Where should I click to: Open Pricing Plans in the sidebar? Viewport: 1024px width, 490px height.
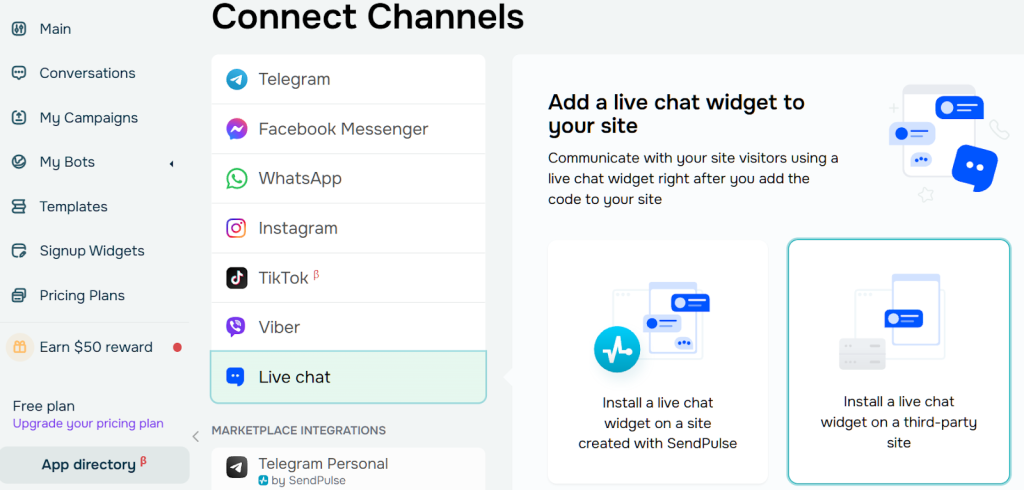point(82,296)
